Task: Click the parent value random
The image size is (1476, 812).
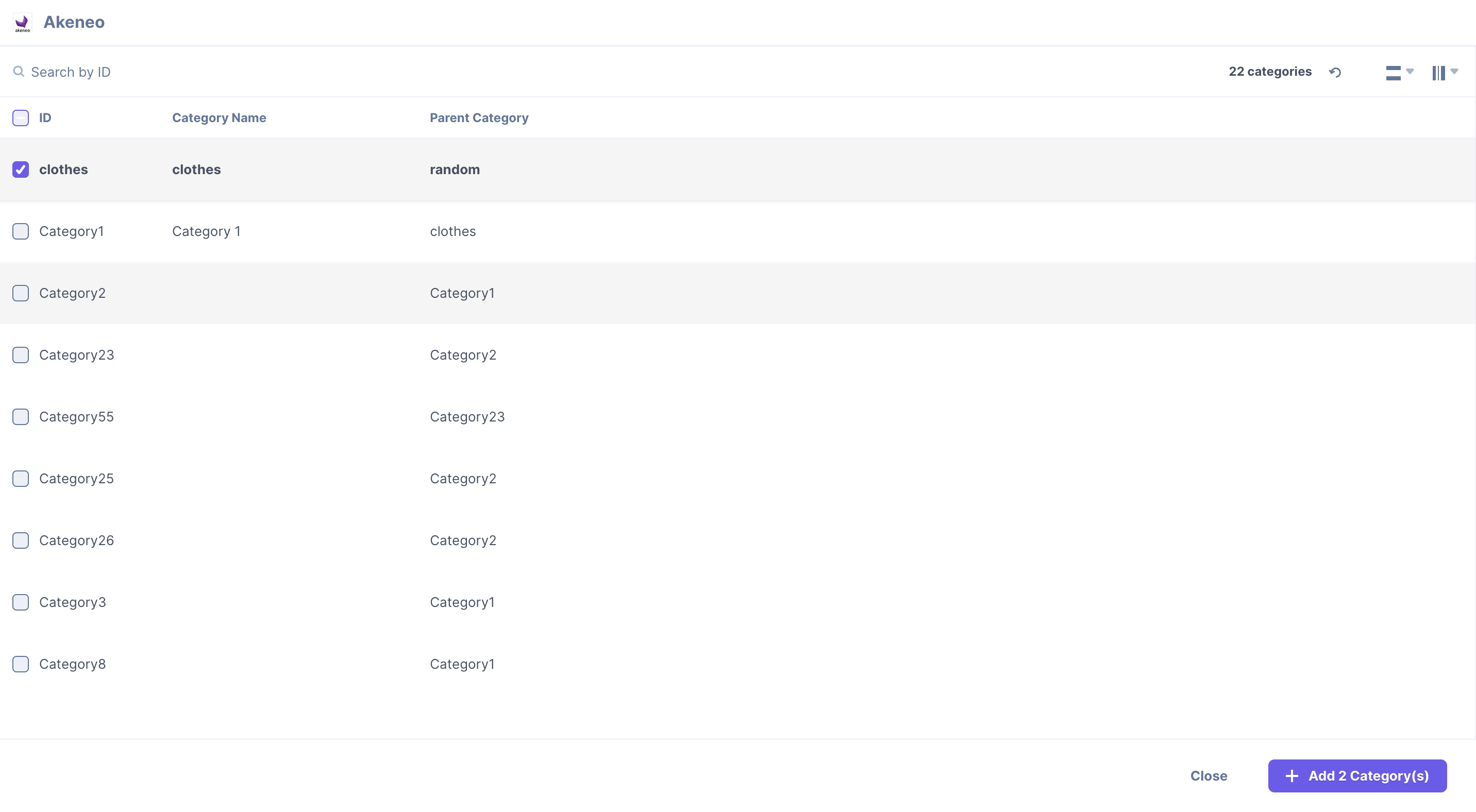Action: click(455, 170)
